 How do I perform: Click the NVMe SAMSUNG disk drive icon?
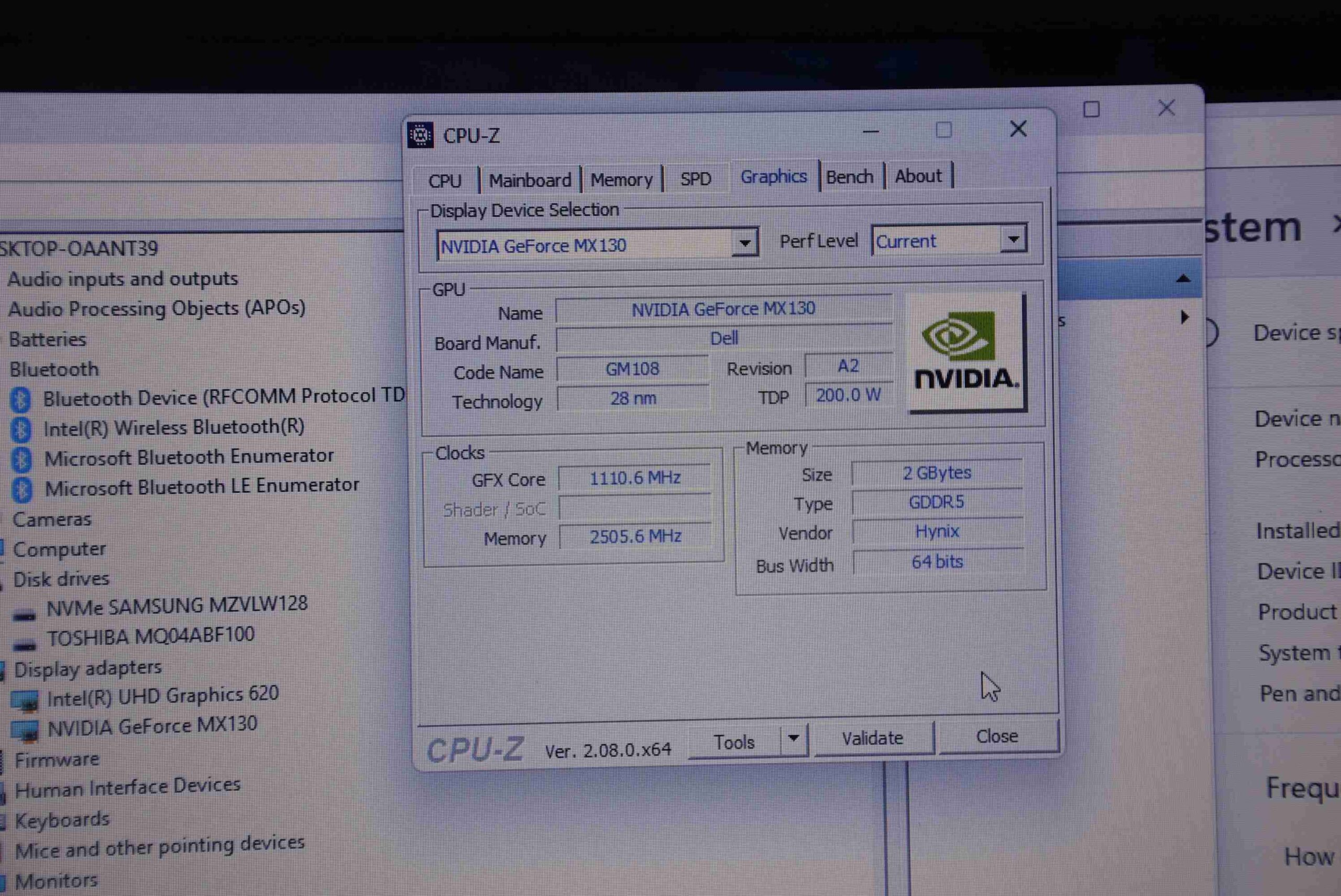coord(25,615)
